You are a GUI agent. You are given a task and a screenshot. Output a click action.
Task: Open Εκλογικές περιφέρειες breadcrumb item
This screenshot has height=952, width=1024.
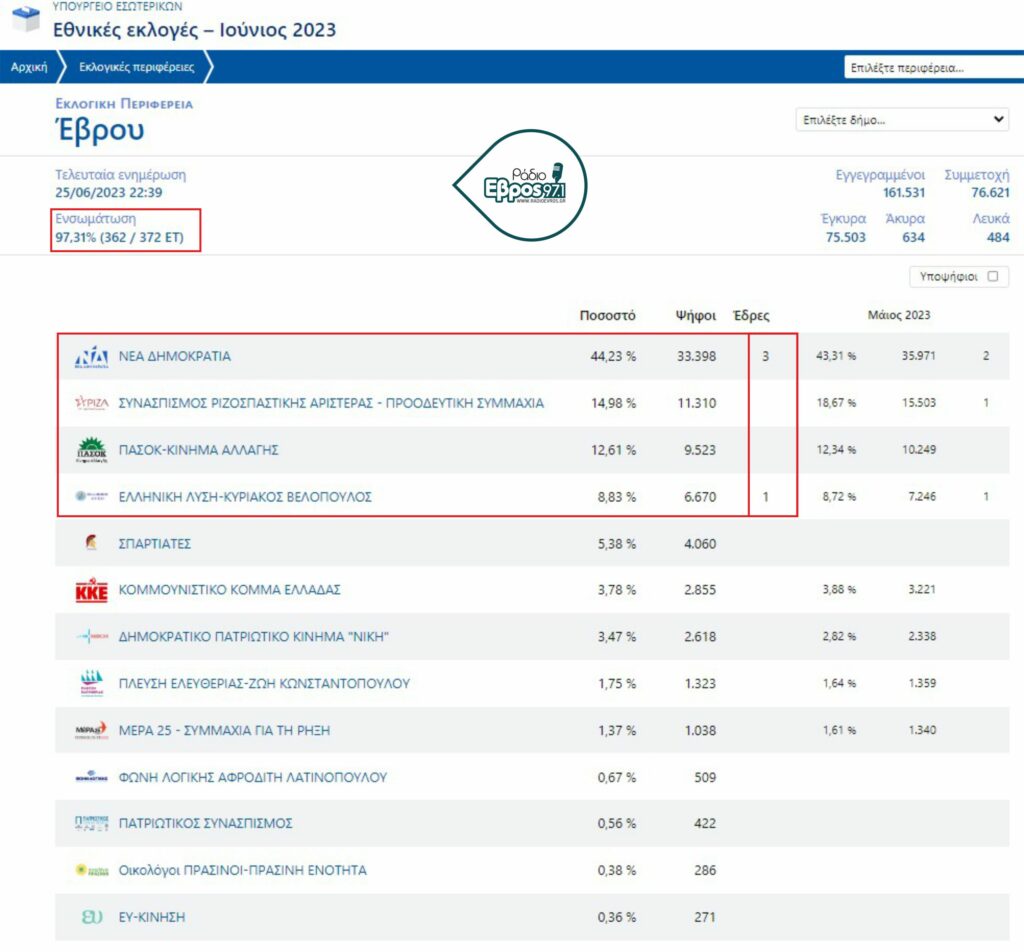click(x=137, y=68)
